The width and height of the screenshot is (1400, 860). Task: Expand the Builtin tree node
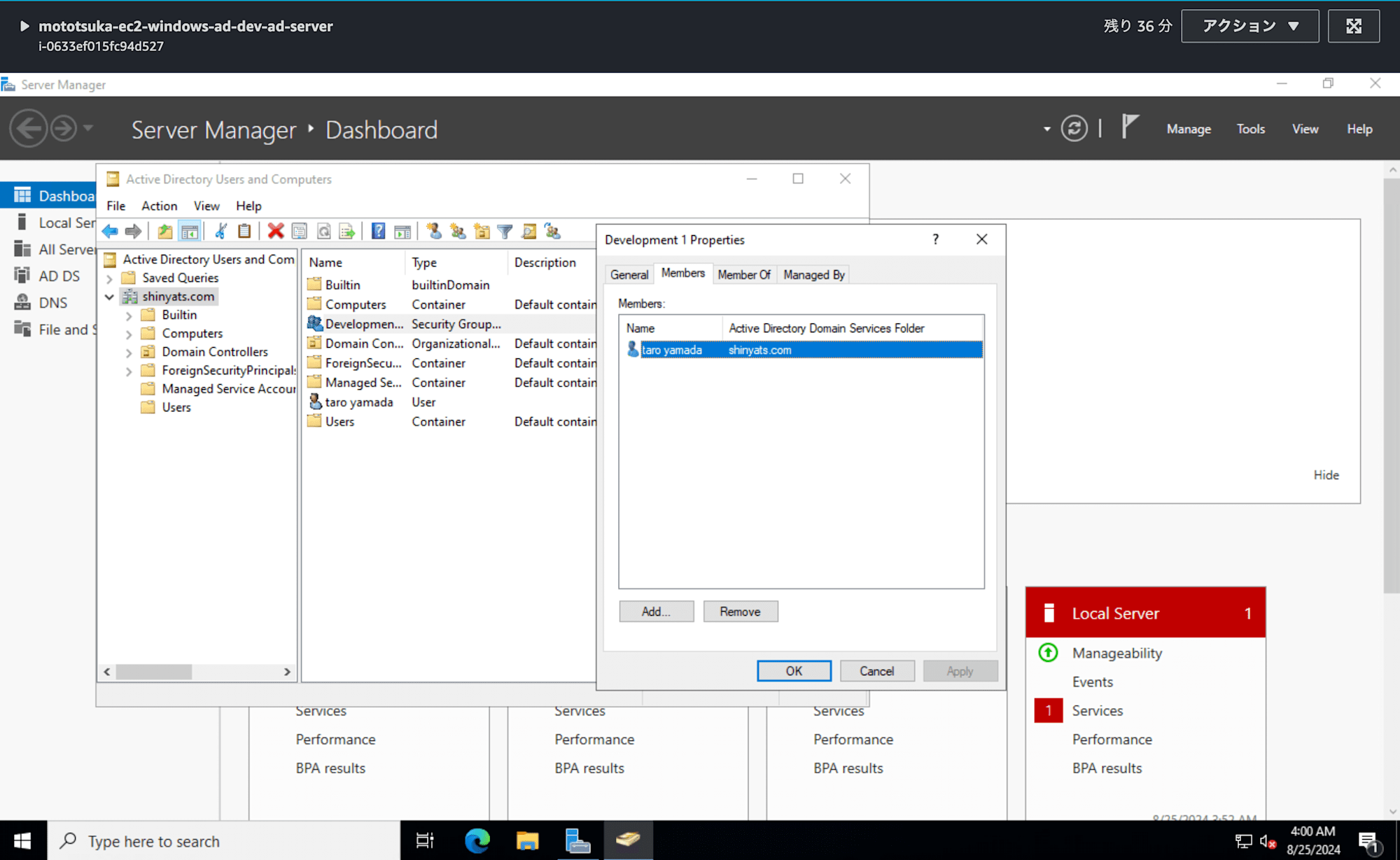click(129, 316)
